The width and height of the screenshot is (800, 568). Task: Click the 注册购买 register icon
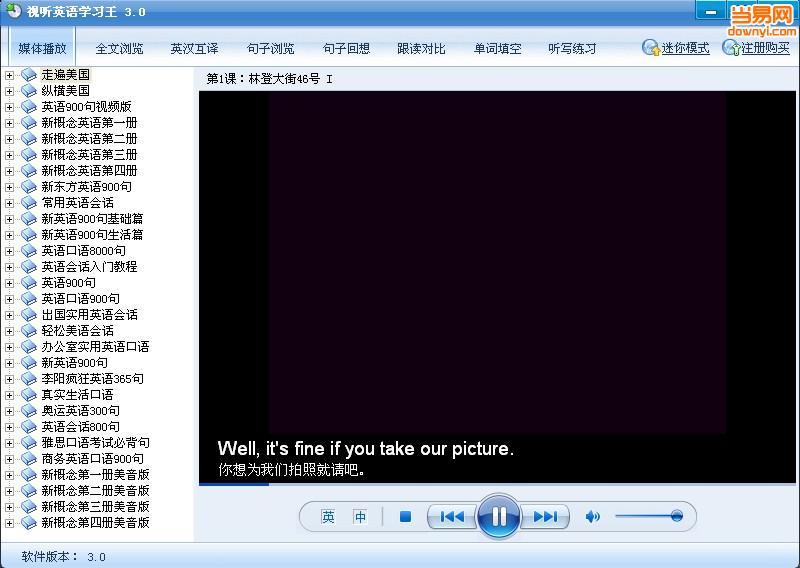point(731,48)
